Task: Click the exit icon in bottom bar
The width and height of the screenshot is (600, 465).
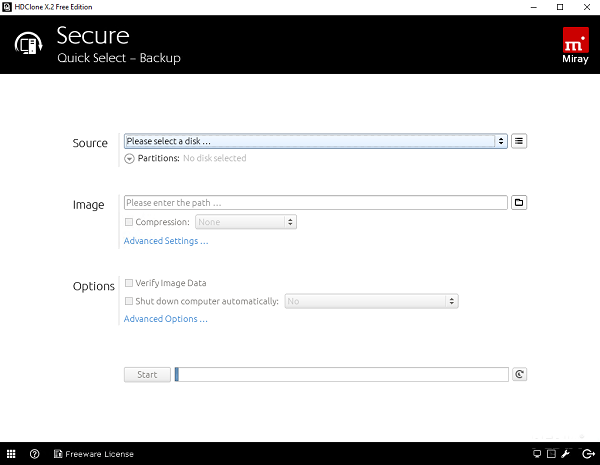Action: pos(587,454)
